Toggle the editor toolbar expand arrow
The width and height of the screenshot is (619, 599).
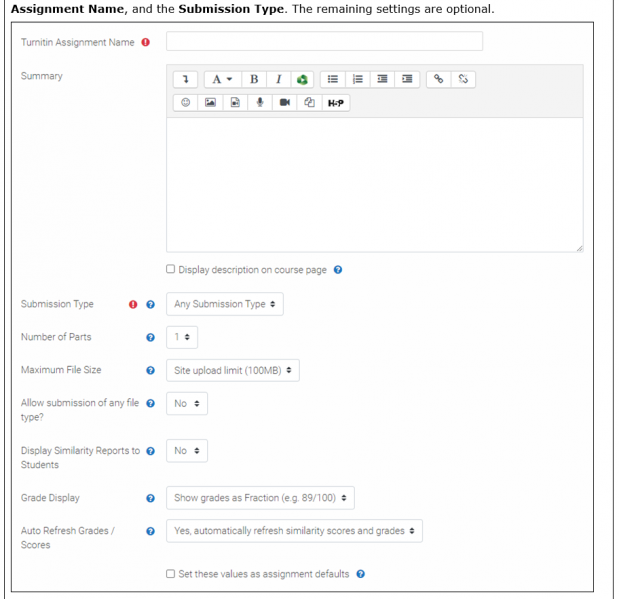pyautogui.click(x=185, y=79)
